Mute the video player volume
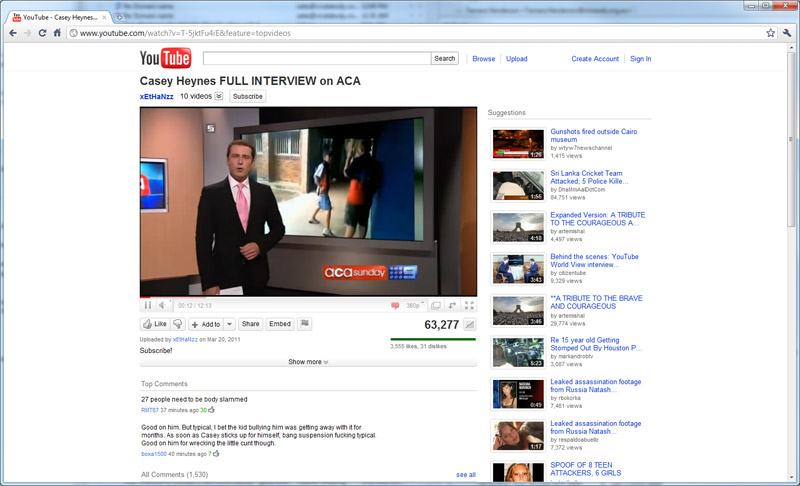 click(x=163, y=305)
